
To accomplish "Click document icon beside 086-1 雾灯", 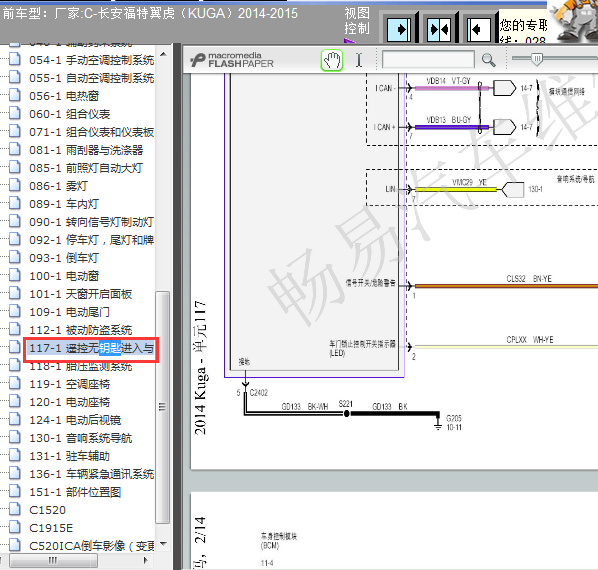I will click(x=14, y=185).
